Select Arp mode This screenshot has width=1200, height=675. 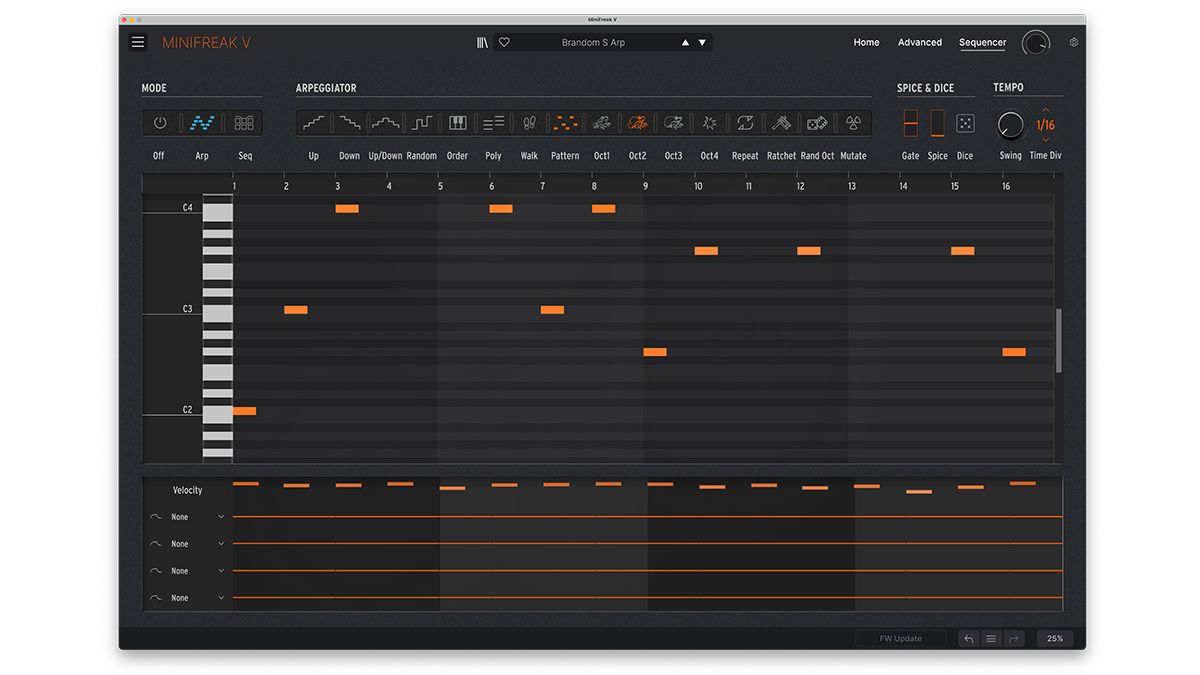click(202, 123)
